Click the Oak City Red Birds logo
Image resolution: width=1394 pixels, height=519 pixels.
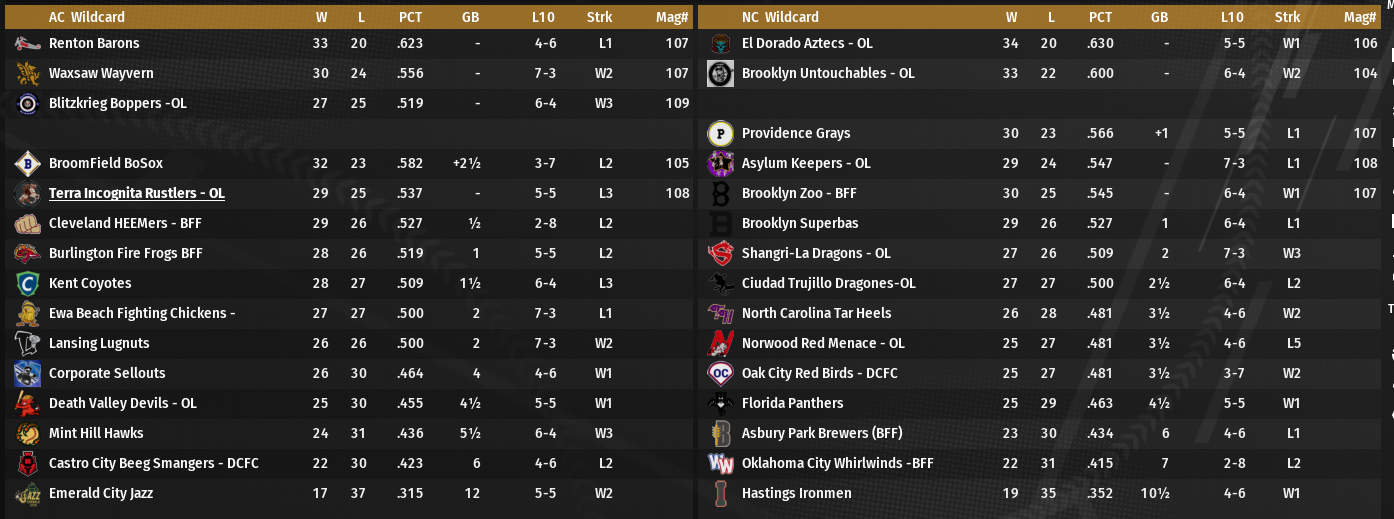point(721,374)
